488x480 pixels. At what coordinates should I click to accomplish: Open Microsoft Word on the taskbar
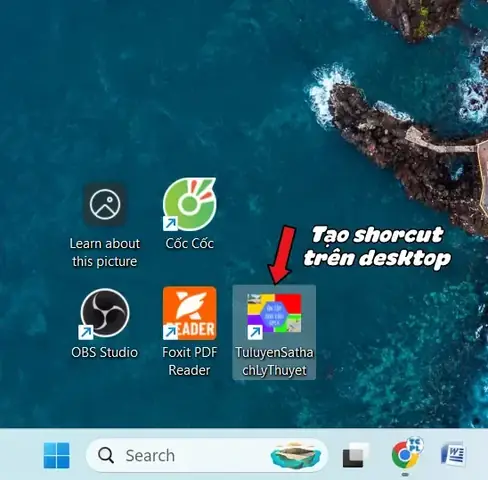(x=453, y=454)
